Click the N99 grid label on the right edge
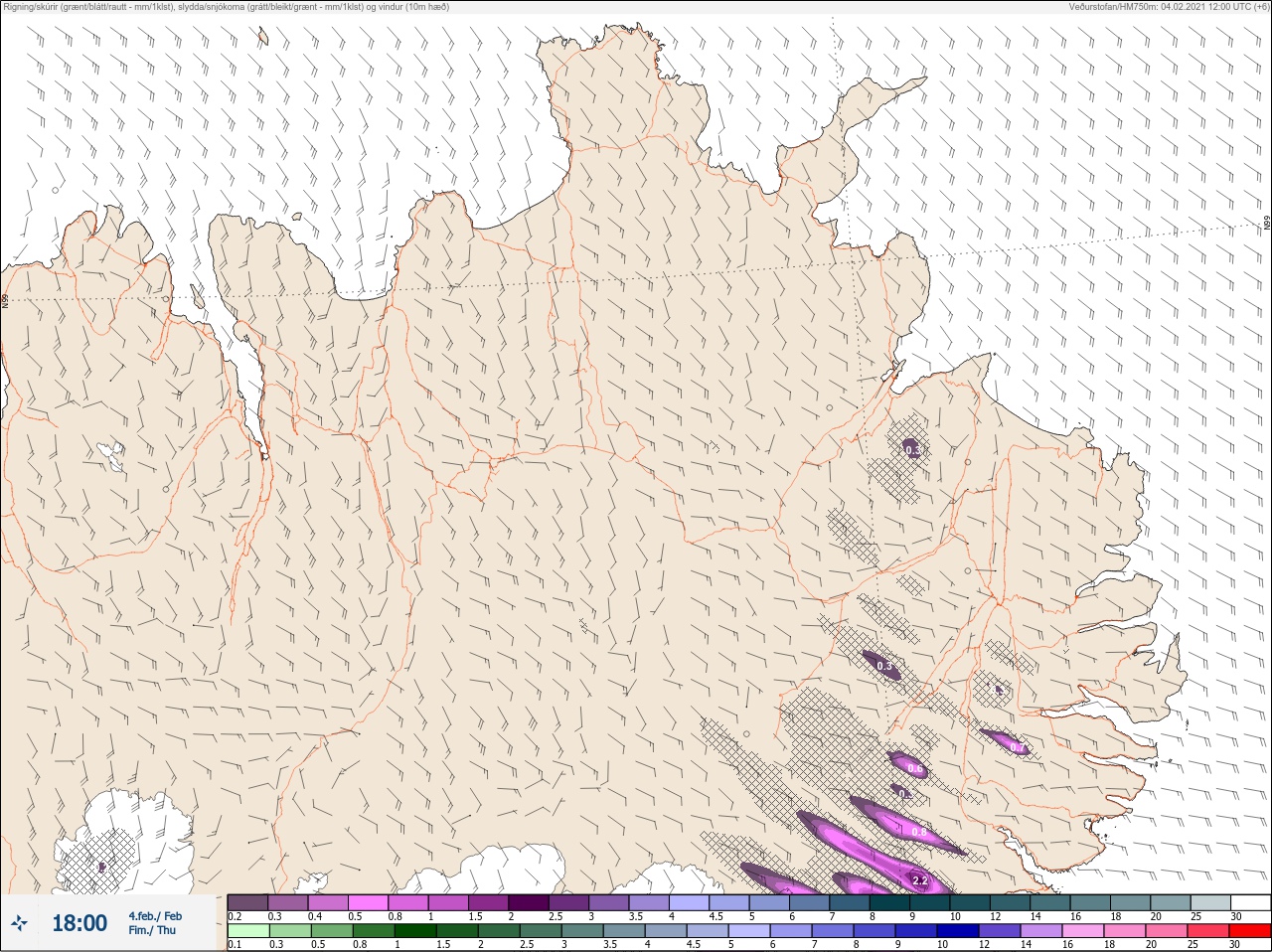Image resolution: width=1272 pixels, height=952 pixels. [x=1266, y=225]
